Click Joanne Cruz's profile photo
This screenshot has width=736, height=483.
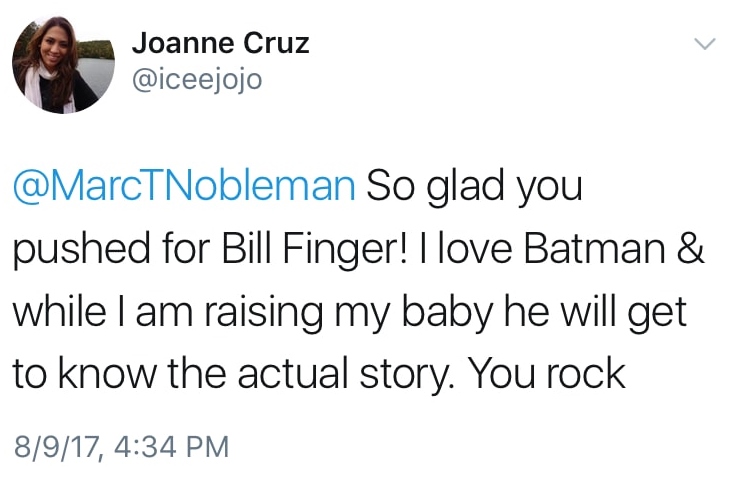point(63,64)
